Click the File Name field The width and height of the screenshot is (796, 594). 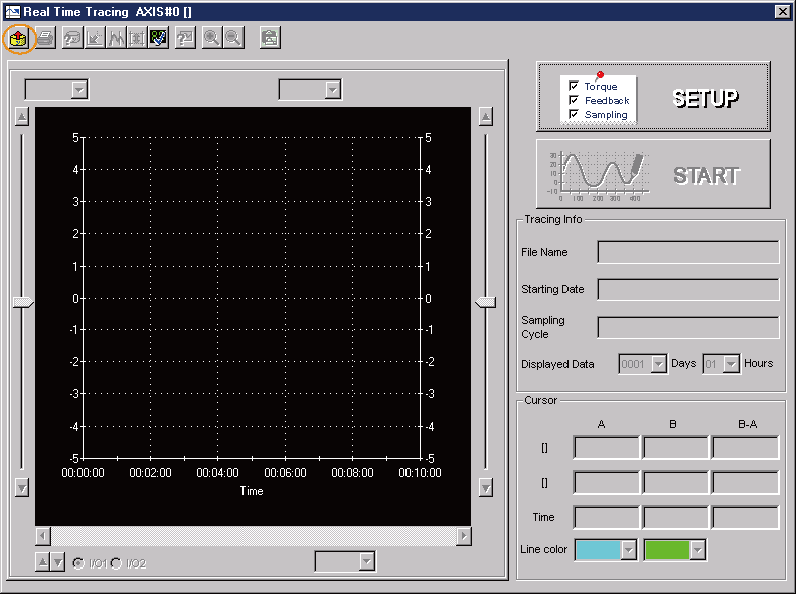688,252
